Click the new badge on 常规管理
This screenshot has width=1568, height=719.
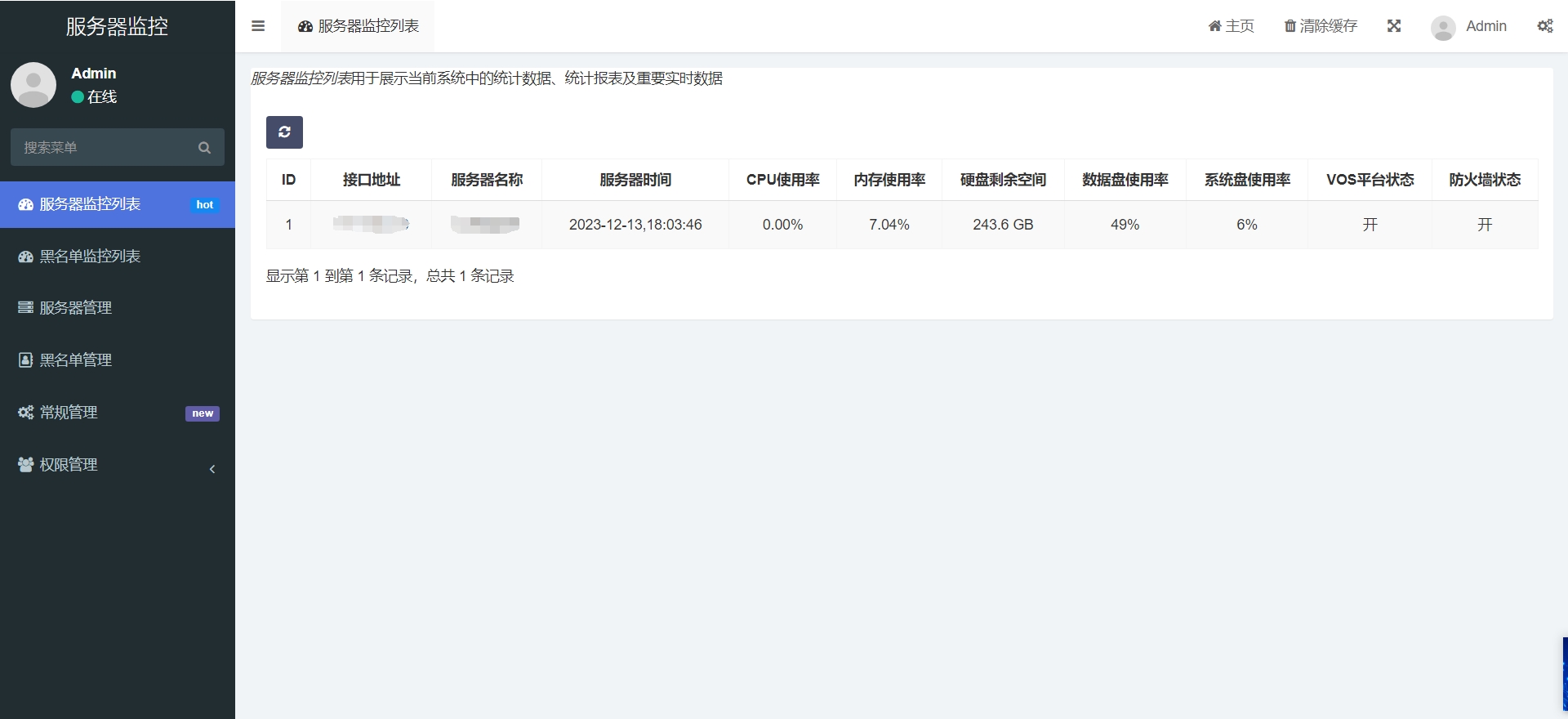click(x=203, y=413)
